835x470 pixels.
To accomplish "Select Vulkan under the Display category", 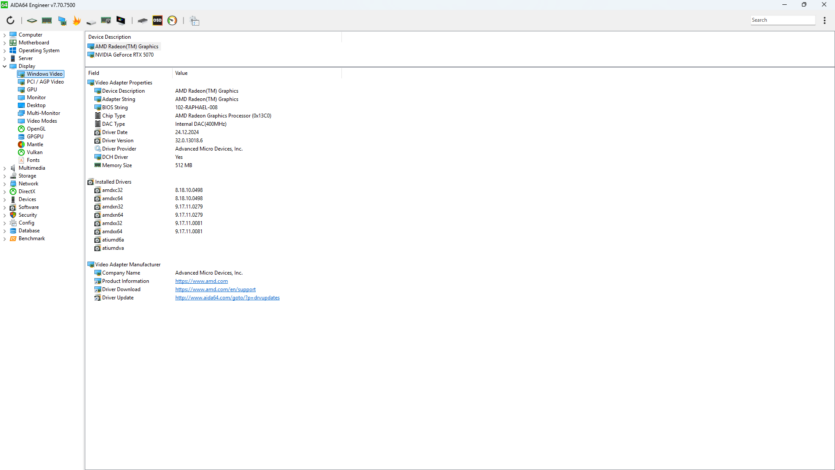I will click(34, 152).
